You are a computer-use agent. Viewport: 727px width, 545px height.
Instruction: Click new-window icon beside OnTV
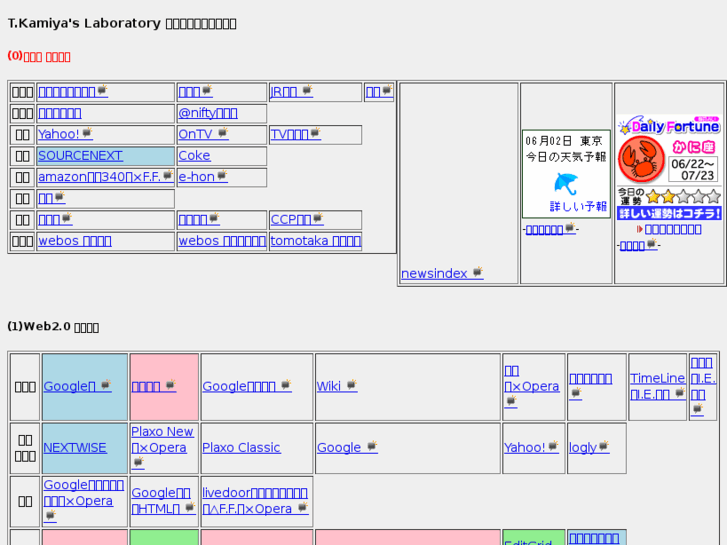223,132
